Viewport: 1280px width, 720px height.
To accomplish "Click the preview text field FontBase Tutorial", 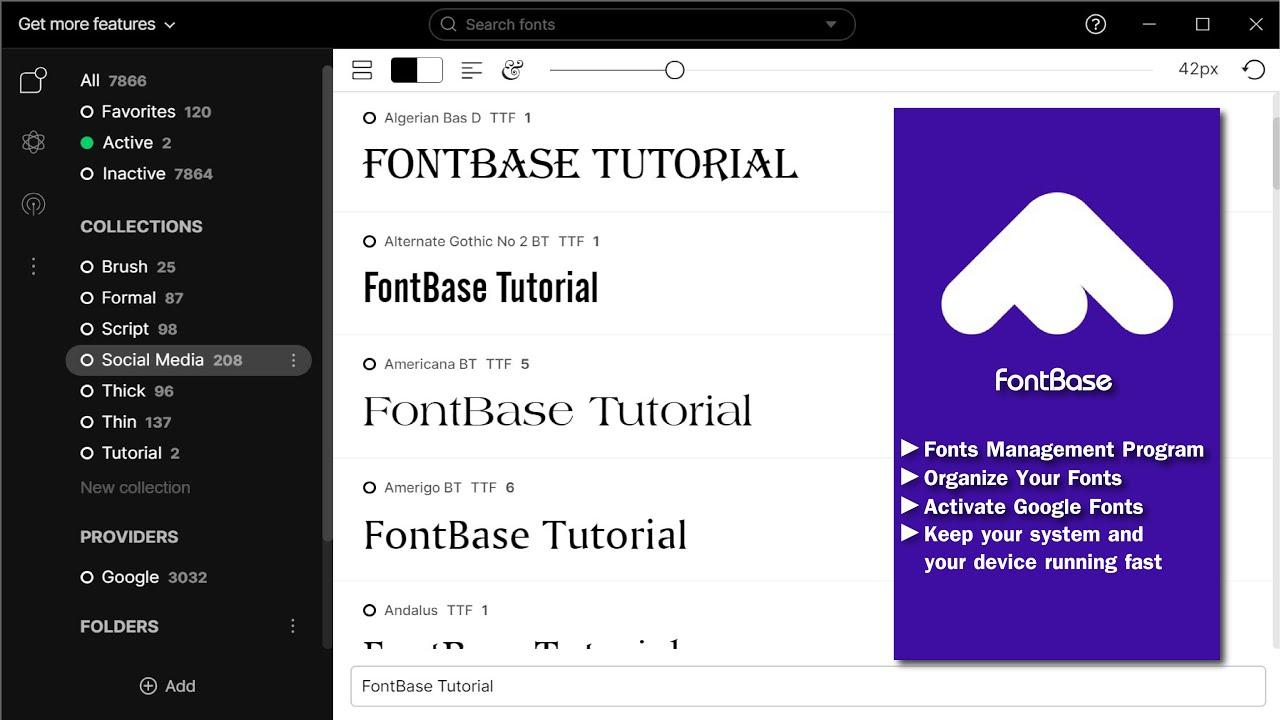I will point(808,686).
